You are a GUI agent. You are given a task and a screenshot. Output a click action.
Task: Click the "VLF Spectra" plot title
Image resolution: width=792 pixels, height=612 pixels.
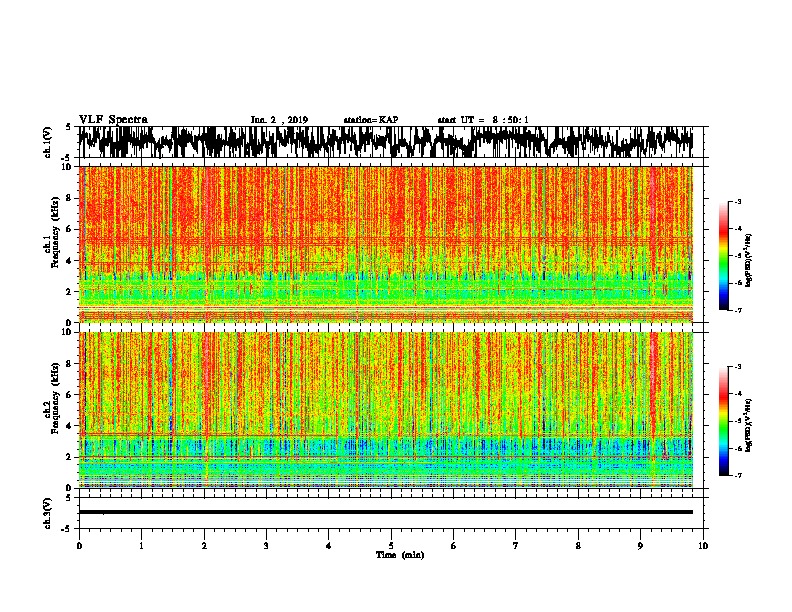(113, 120)
